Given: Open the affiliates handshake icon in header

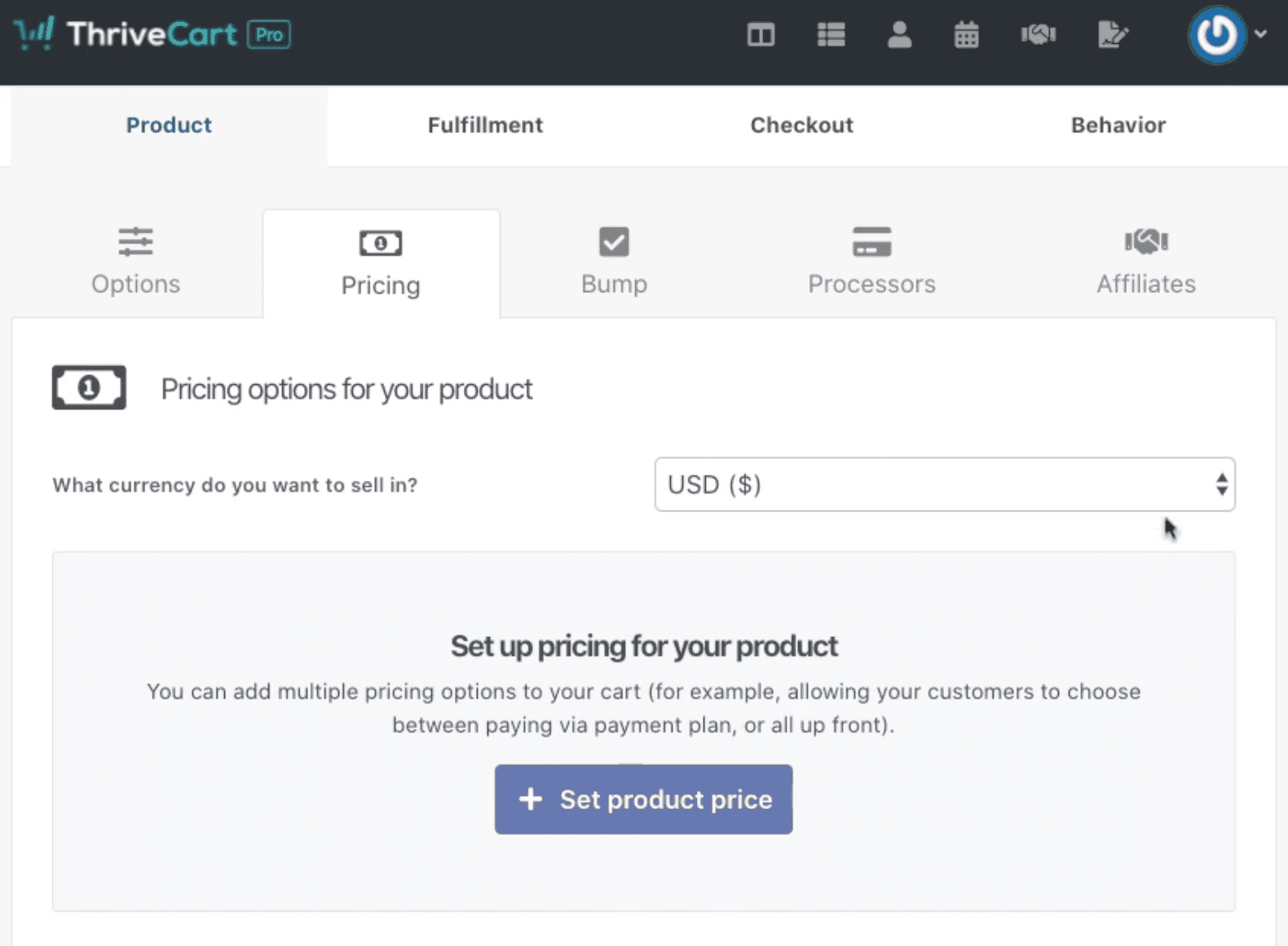Looking at the screenshot, I should [1038, 35].
